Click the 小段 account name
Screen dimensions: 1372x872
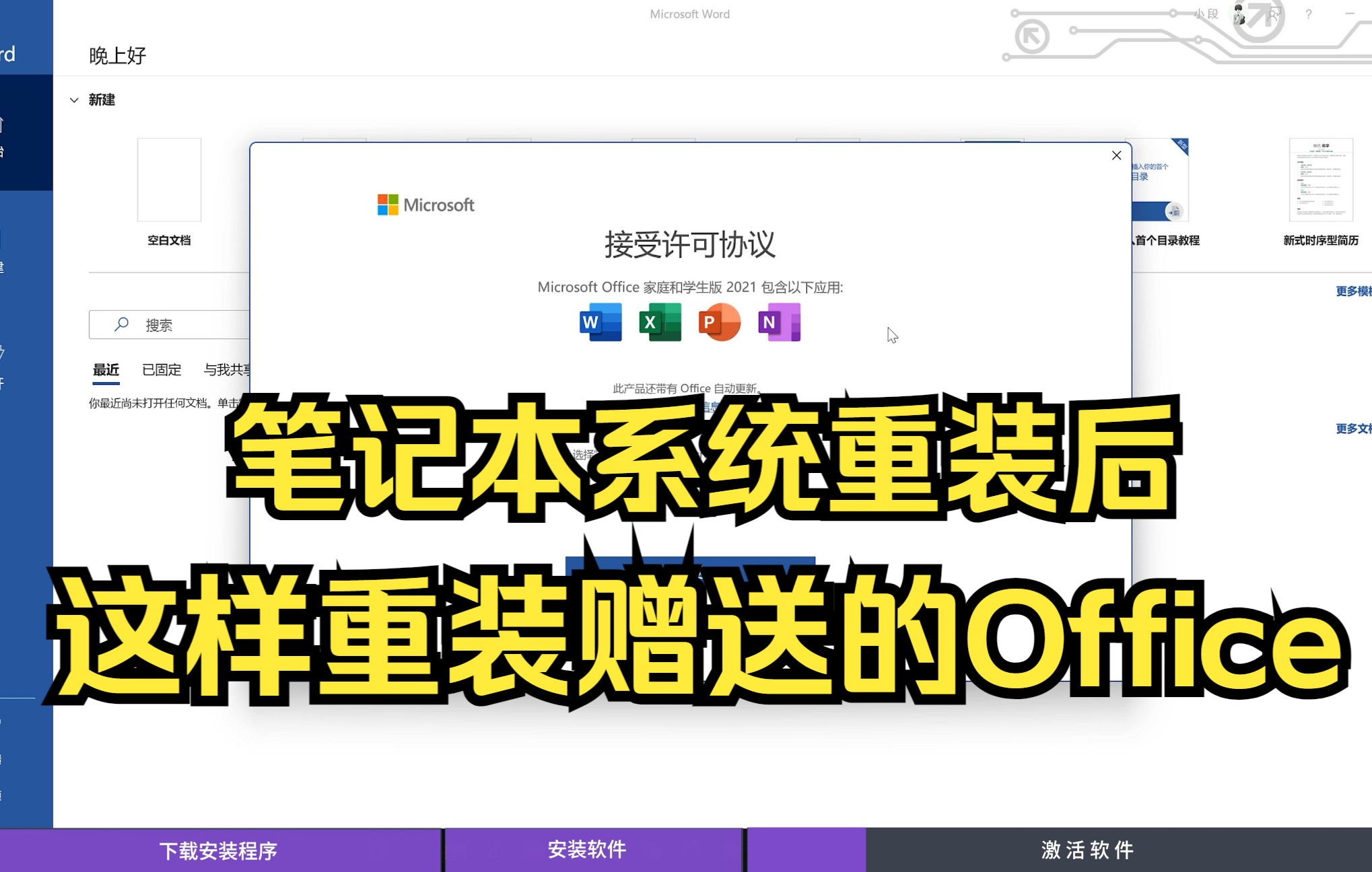(x=1206, y=14)
